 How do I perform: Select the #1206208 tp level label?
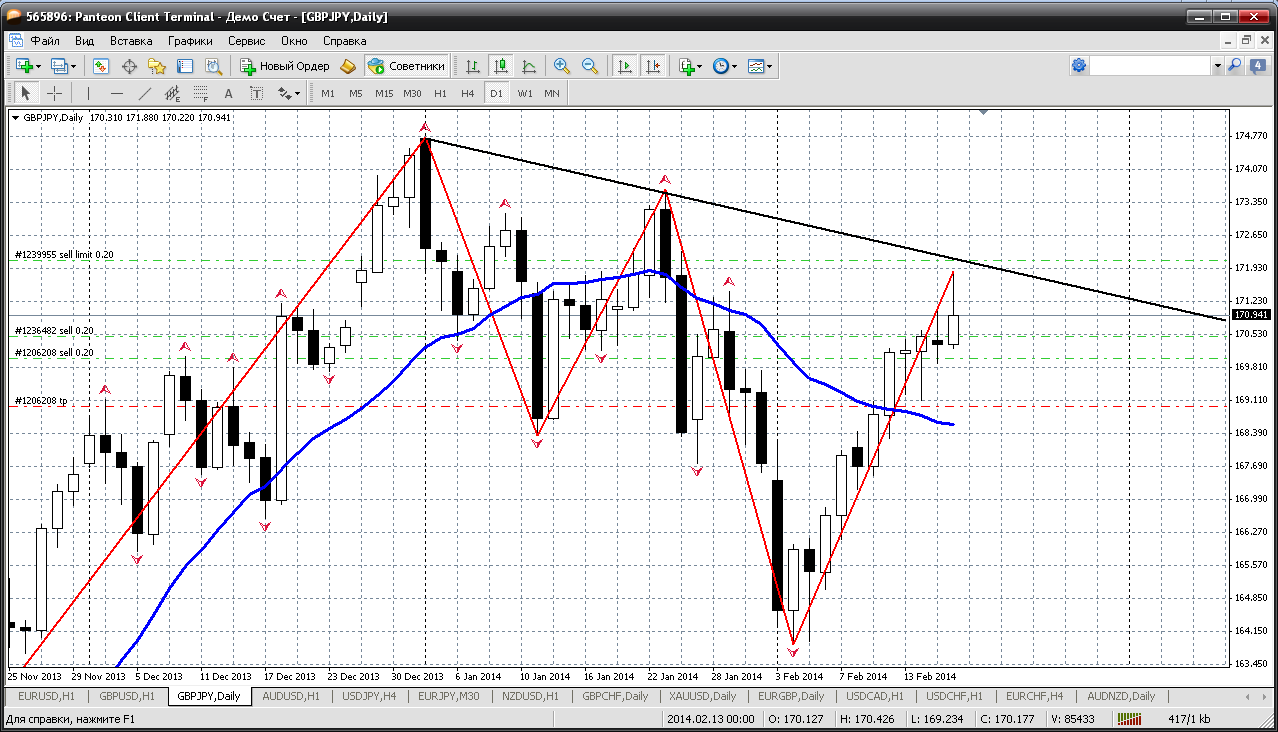click(x=41, y=400)
